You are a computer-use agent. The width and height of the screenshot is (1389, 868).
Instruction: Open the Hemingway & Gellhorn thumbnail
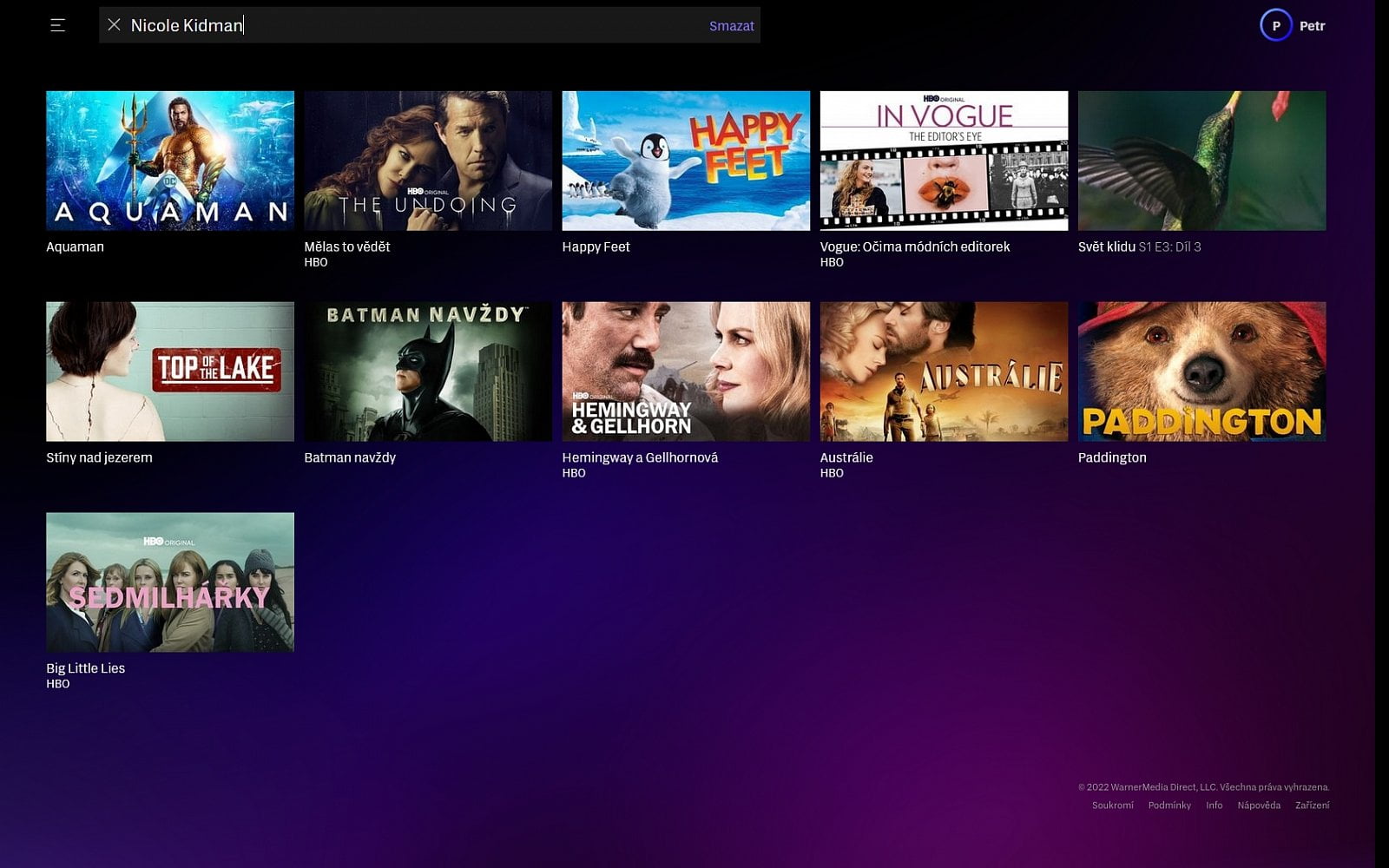pyautogui.click(x=686, y=372)
